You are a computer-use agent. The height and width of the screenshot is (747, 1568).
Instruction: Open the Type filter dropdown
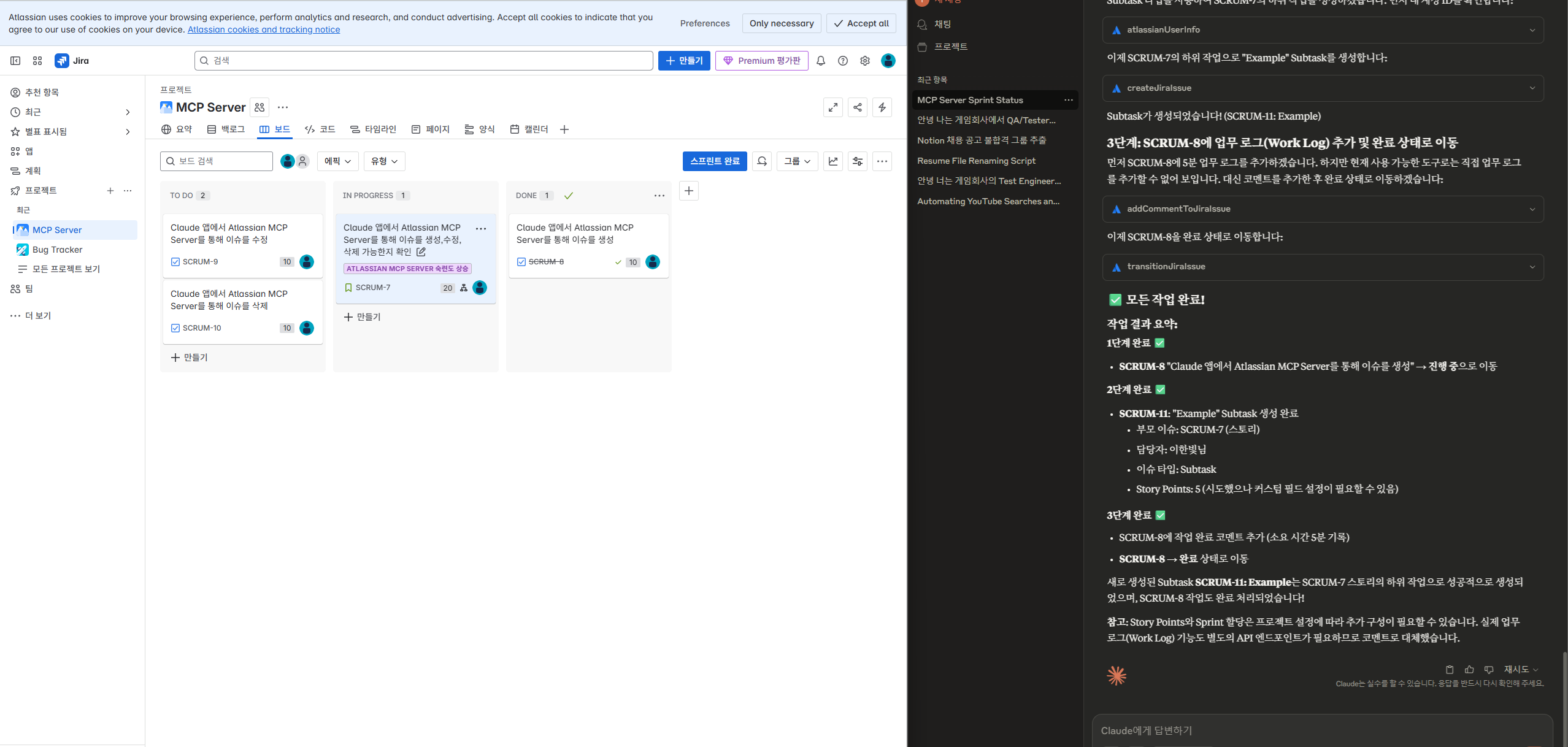384,161
